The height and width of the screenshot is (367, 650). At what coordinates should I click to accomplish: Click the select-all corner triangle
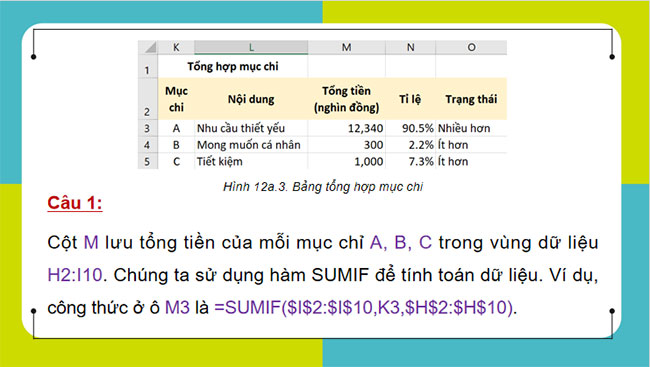pyautogui.click(x=148, y=47)
